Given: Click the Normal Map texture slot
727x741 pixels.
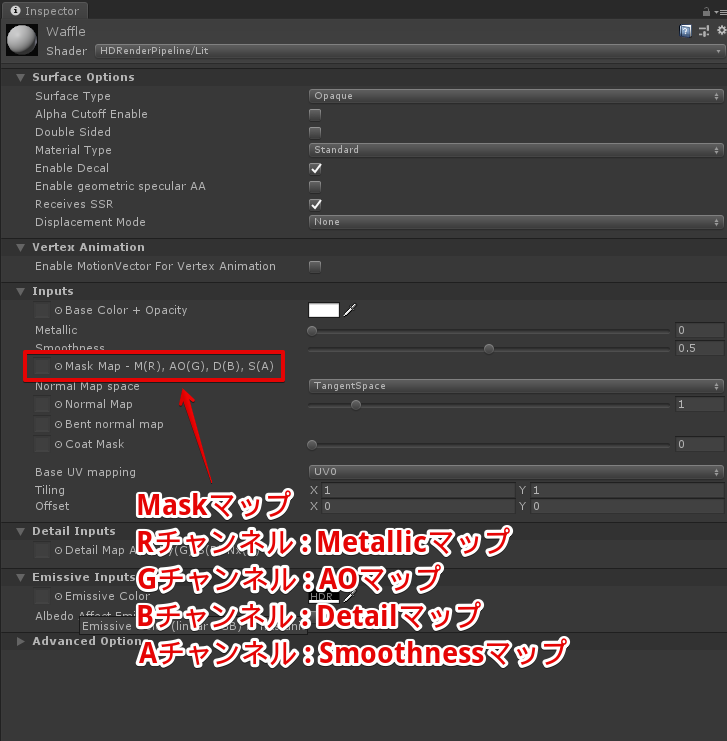Looking at the screenshot, I should pos(42,405).
